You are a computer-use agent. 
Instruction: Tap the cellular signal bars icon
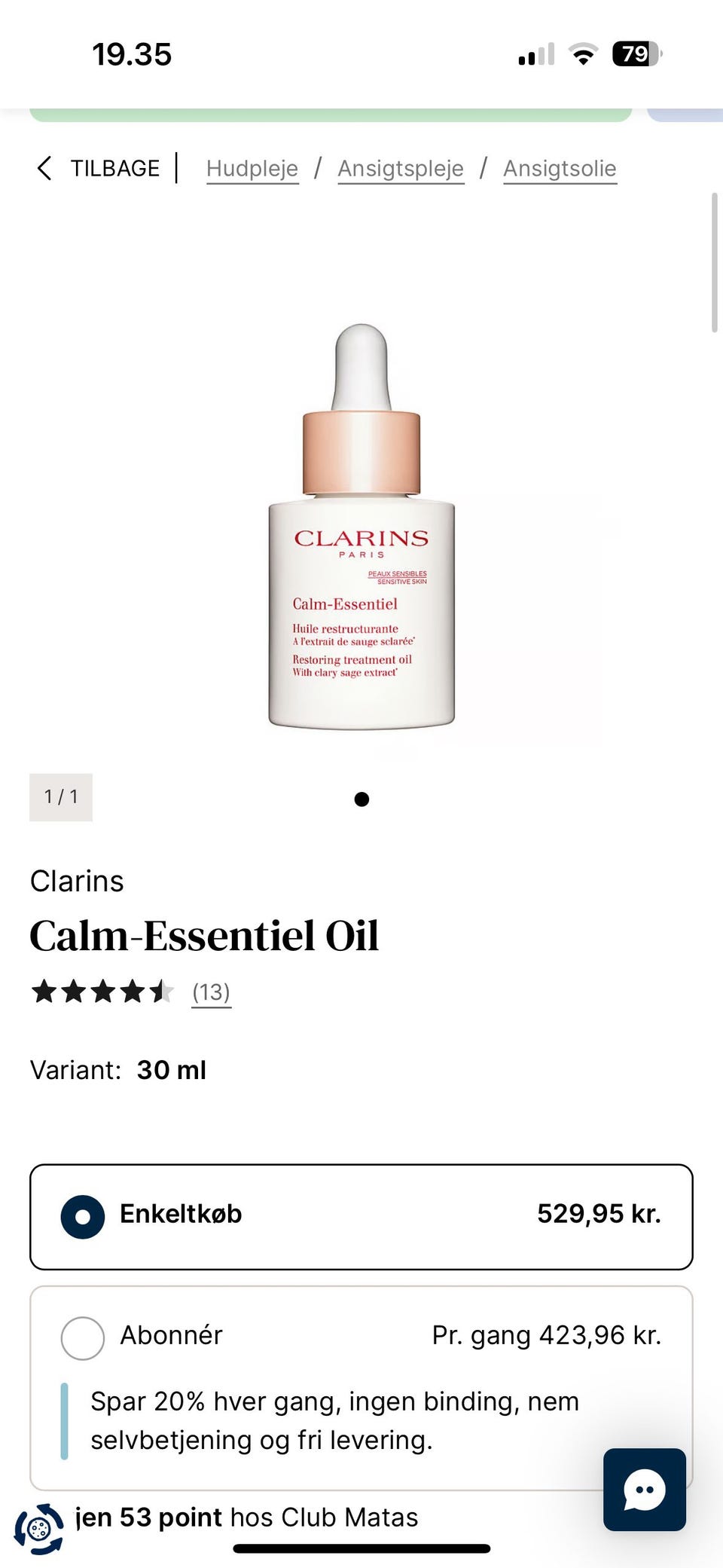[x=536, y=54]
